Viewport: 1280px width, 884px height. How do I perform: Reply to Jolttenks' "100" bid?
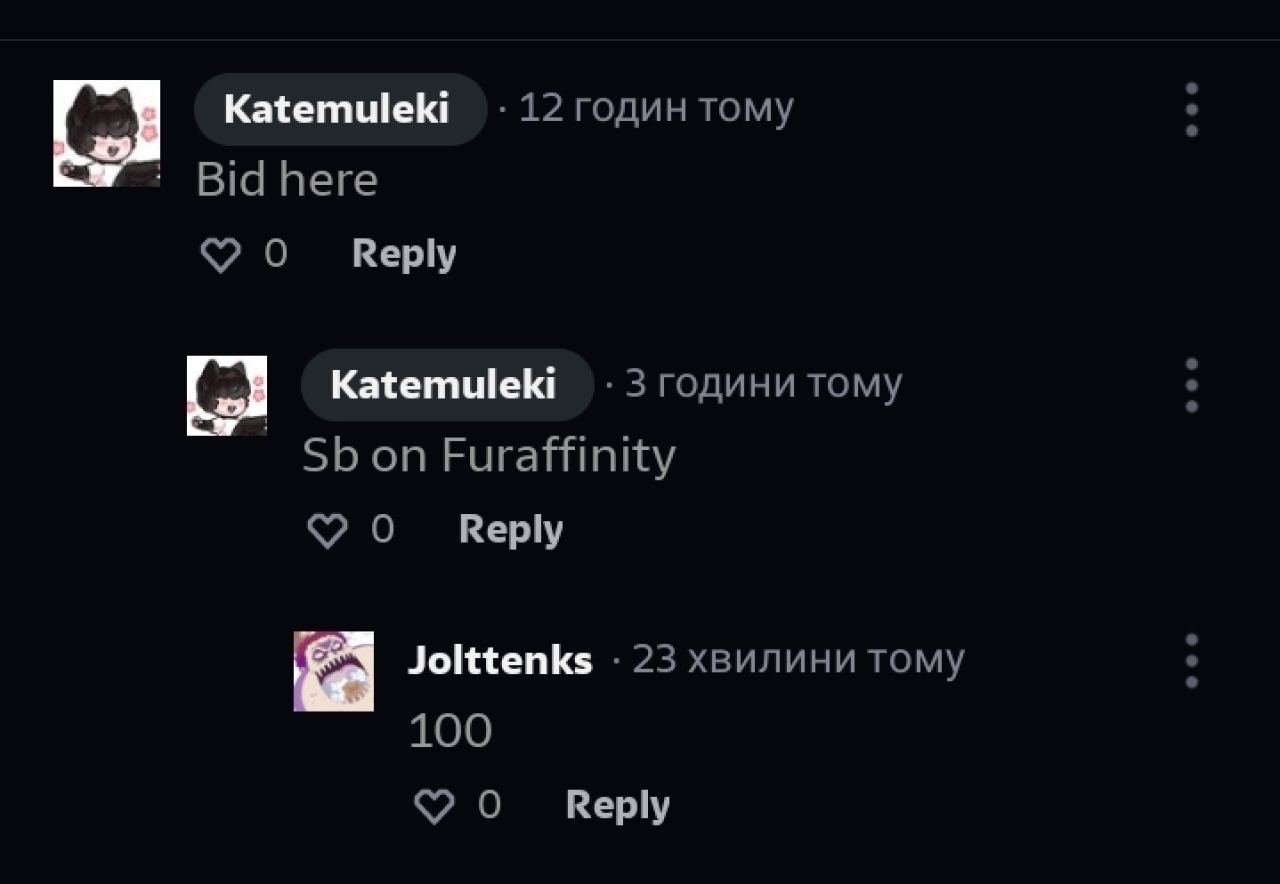[x=617, y=805]
